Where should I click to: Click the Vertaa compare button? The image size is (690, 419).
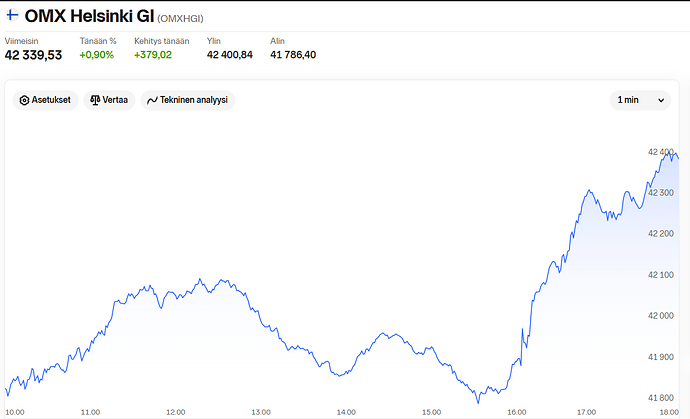[109, 100]
